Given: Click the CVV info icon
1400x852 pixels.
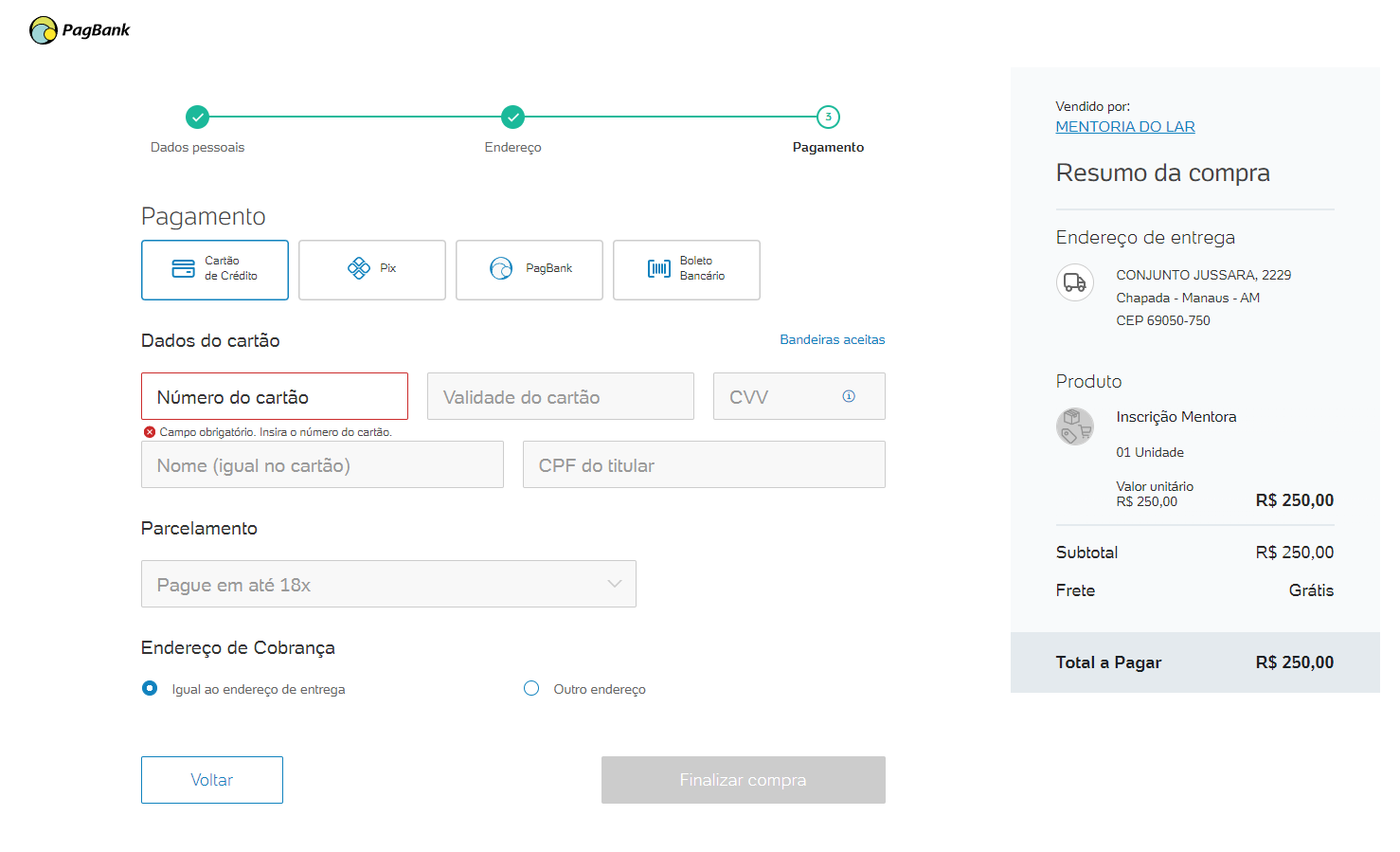Looking at the screenshot, I should coord(849,396).
